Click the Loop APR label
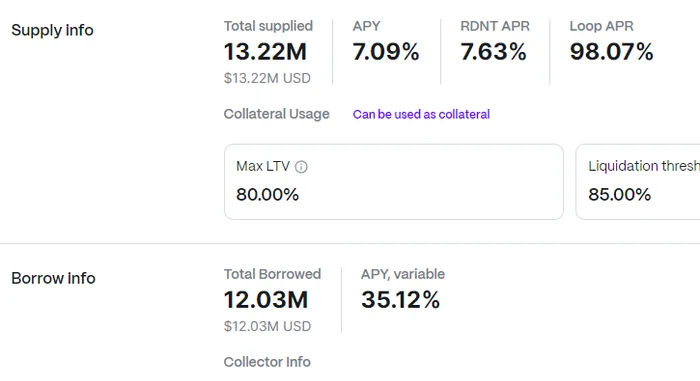 pos(601,26)
